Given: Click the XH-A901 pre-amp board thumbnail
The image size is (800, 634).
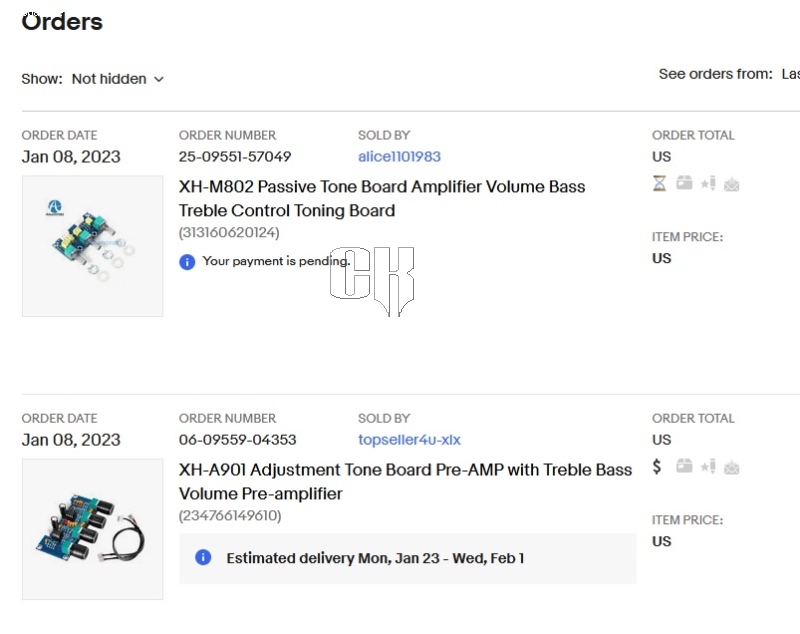Looking at the screenshot, I should 92,529.
